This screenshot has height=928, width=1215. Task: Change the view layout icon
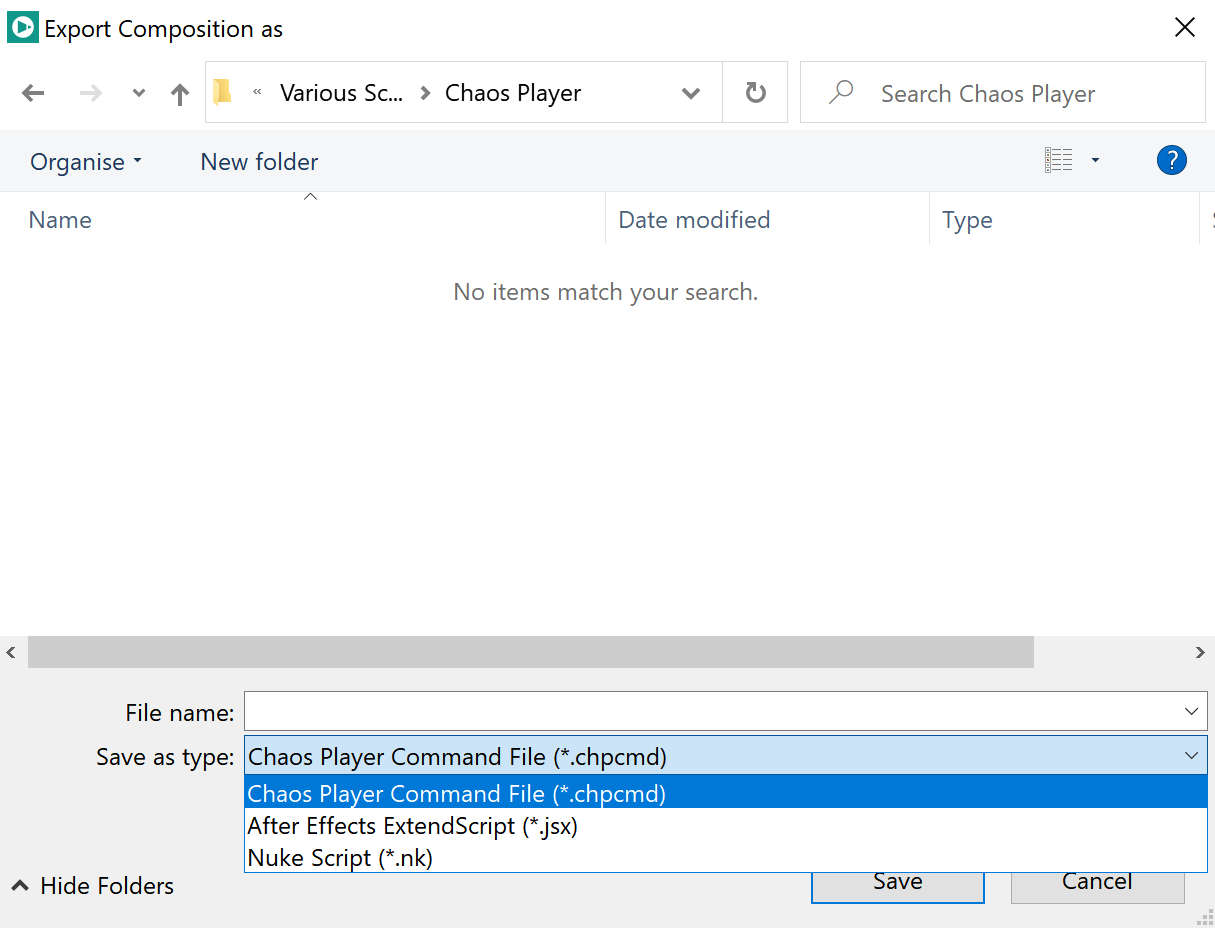click(1058, 160)
